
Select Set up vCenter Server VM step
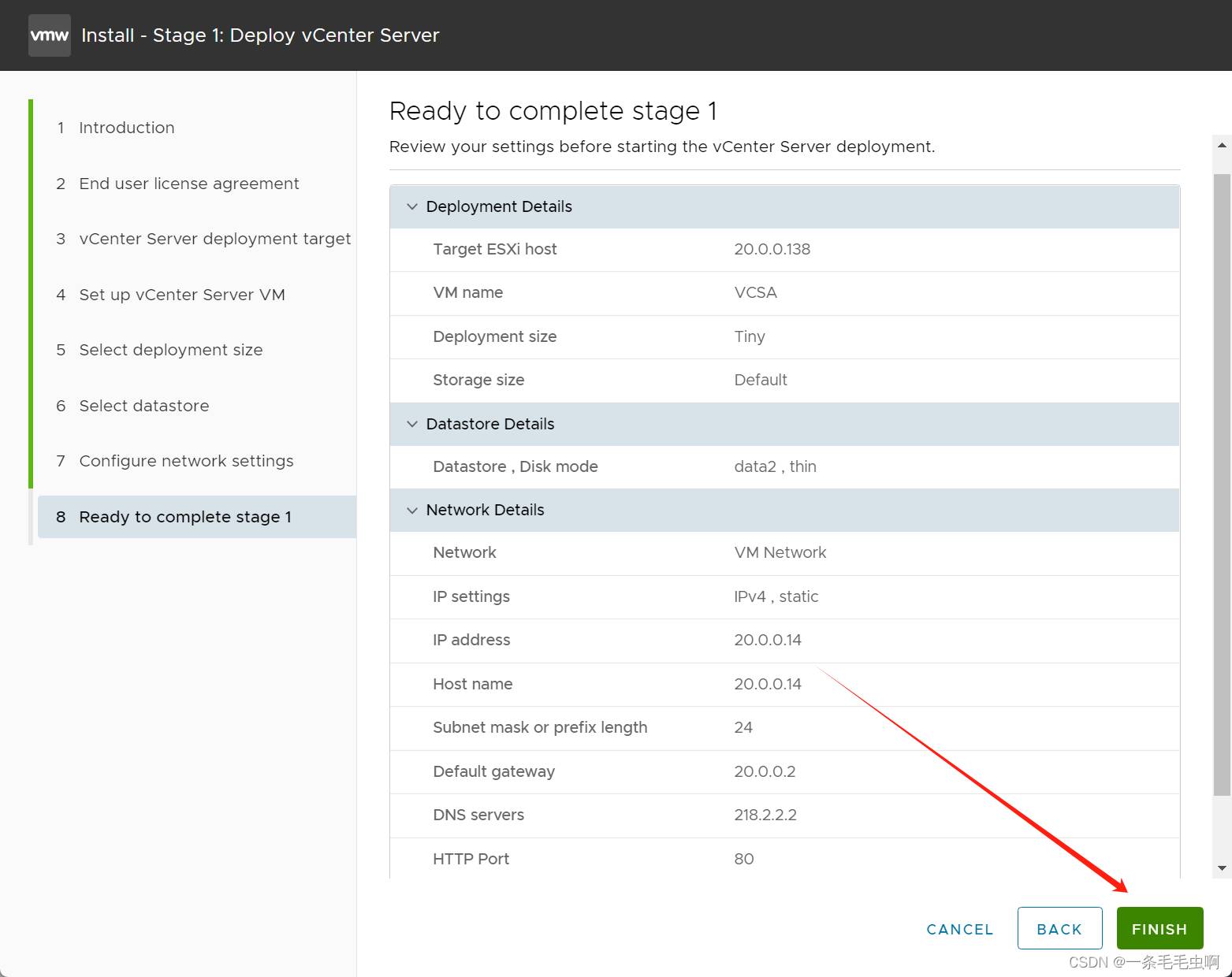point(181,295)
